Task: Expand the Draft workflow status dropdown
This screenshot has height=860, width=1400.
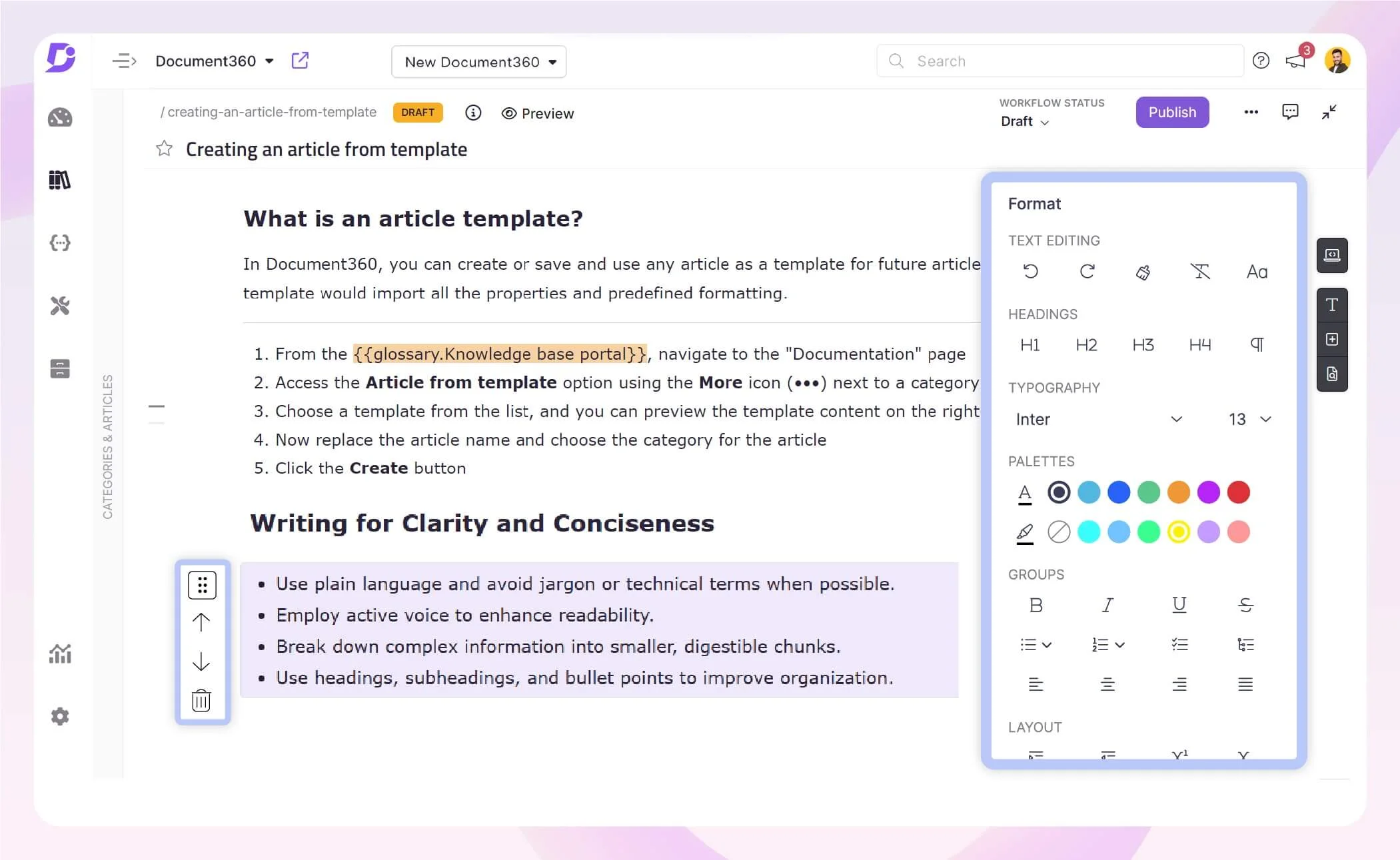Action: coord(1025,121)
